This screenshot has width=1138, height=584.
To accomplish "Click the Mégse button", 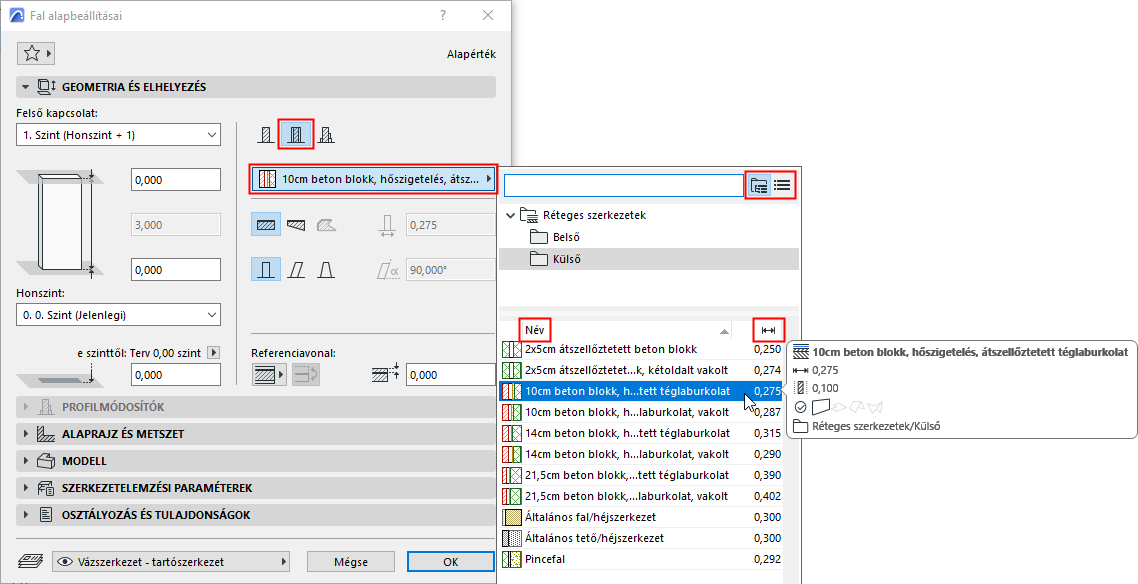I will pos(351,562).
